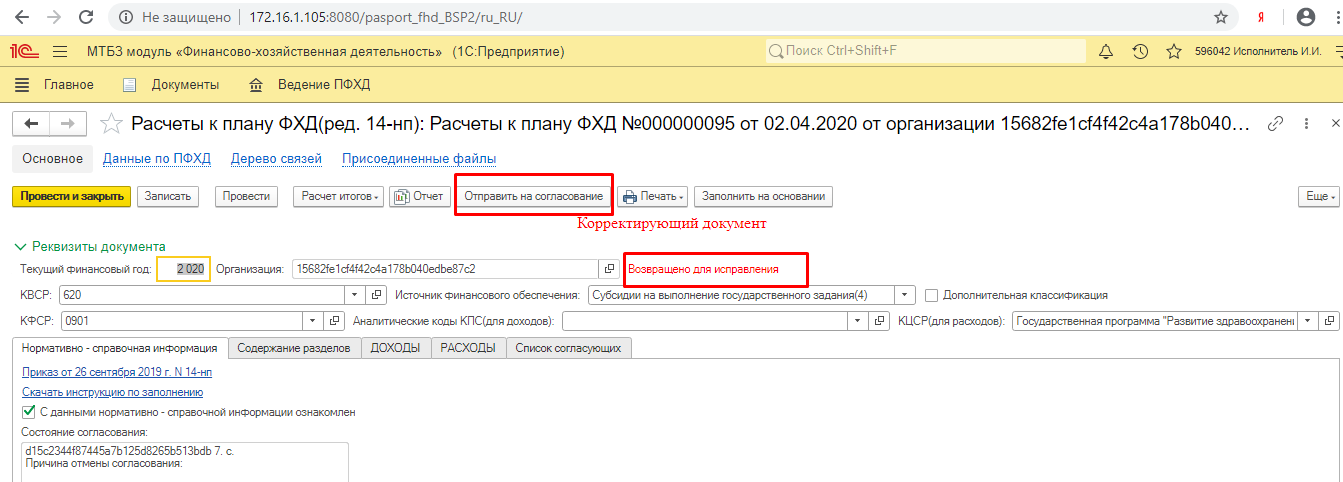Edit Текущий финансовый год field

pos(183,269)
